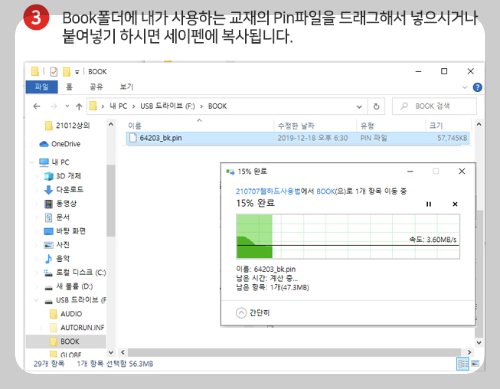Sort by the 이름 column header
This screenshot has height=389, width=500.
coord(134,126)
